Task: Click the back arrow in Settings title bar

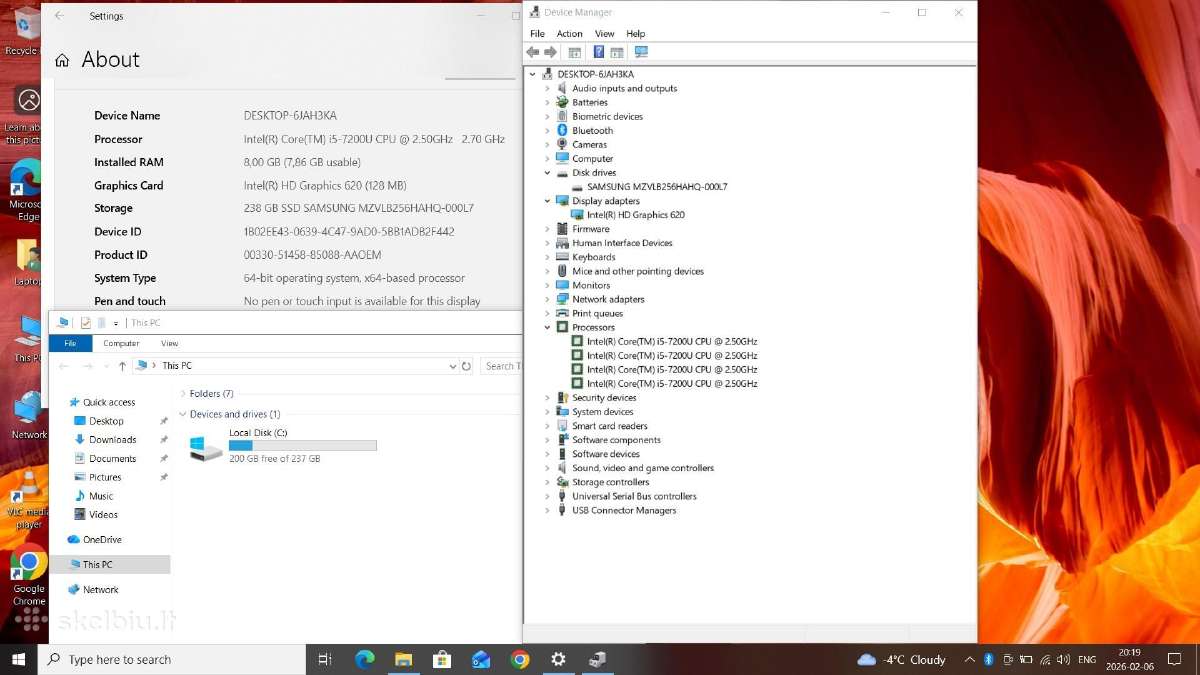Action: [59, 16]
